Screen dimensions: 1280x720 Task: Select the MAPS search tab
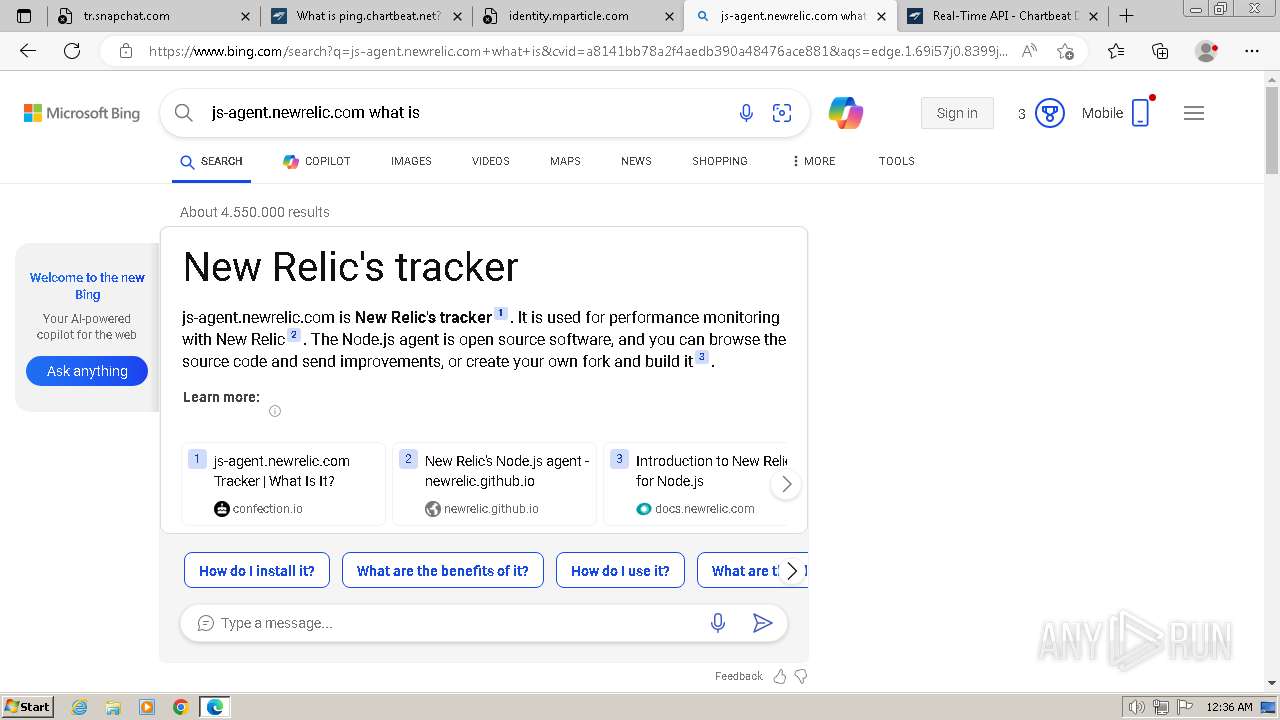[x=565, y=161]
